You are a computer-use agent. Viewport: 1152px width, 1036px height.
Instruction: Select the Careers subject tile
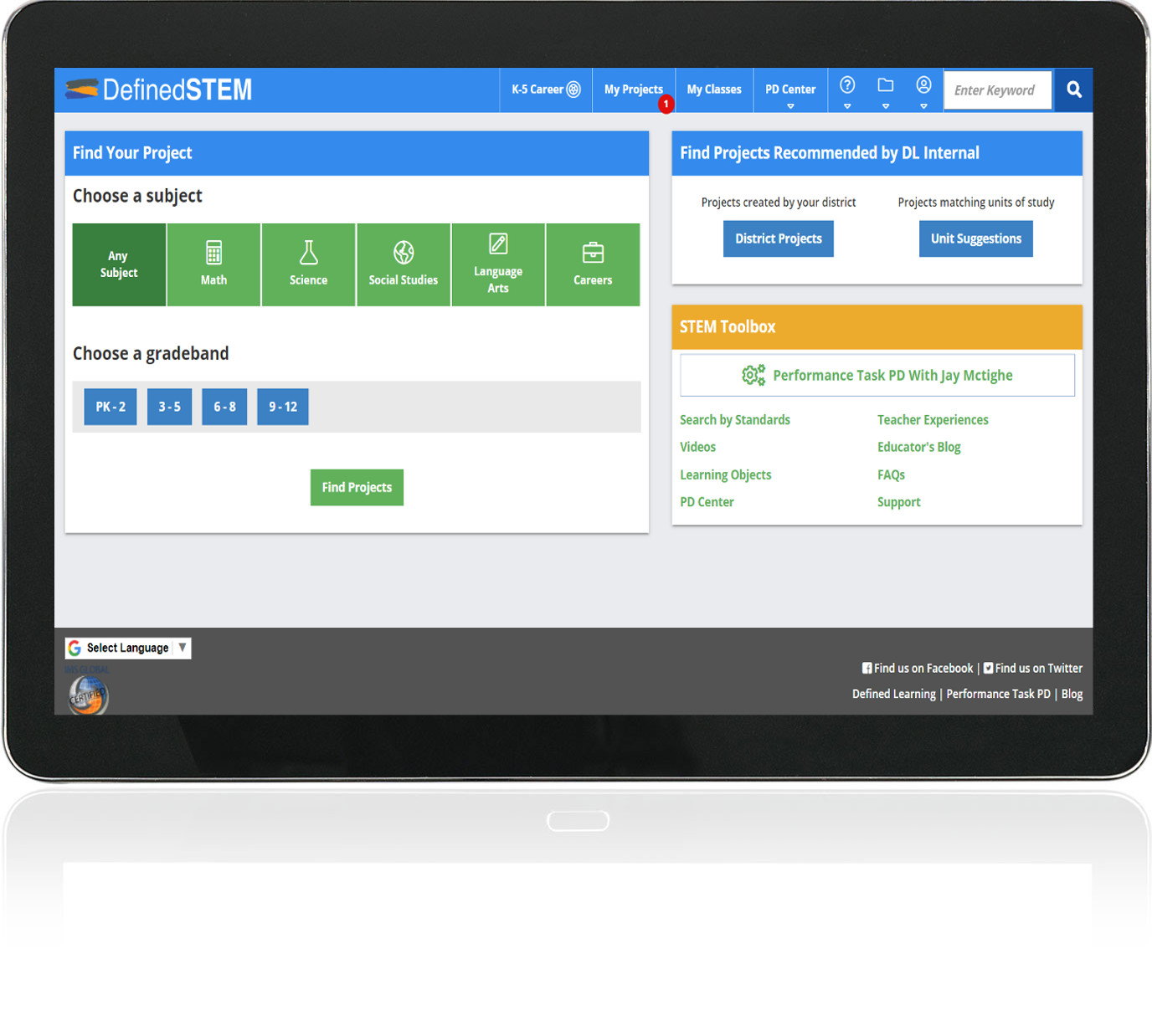point(593,264)
